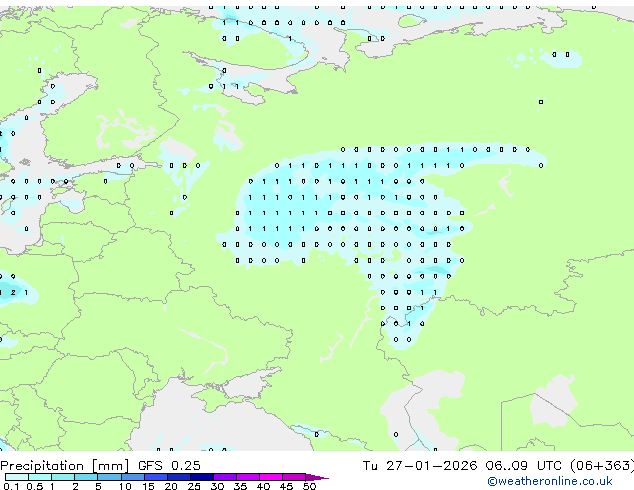Open the weatheronline.co.uk copyright link
The image size is (634, 490).
pos(550,481)
